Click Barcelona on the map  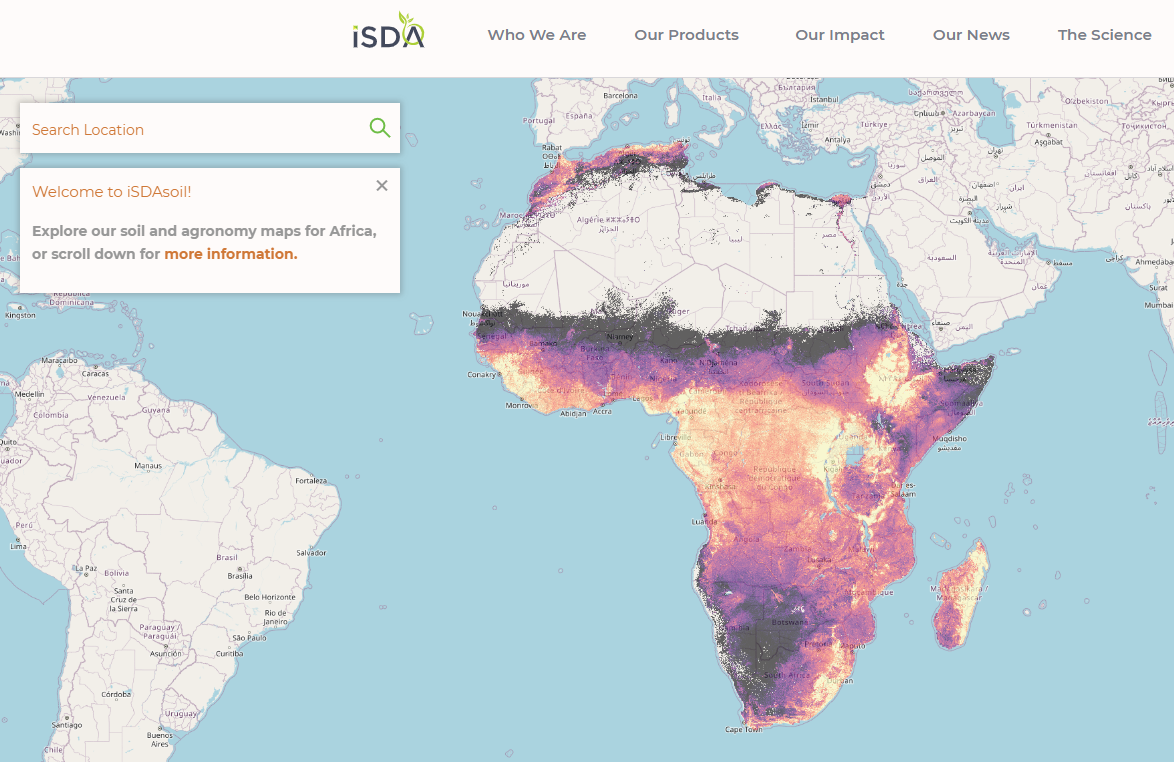click(x=619, y=96)
